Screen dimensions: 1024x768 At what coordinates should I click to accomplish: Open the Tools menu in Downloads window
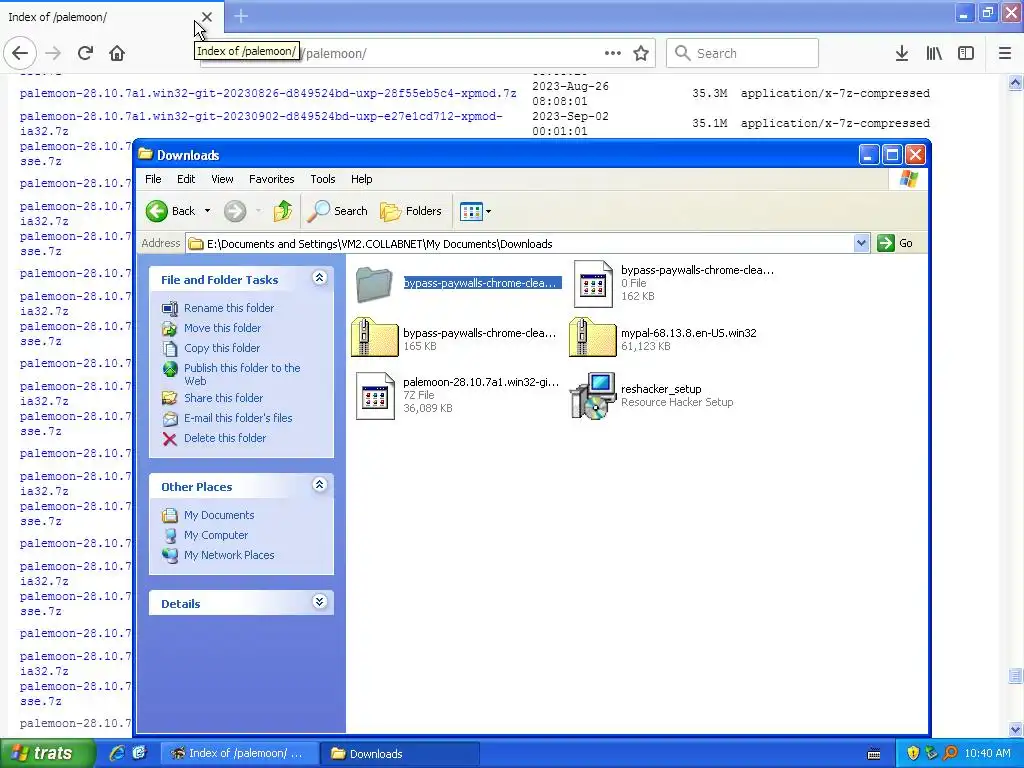click(323, 179)
